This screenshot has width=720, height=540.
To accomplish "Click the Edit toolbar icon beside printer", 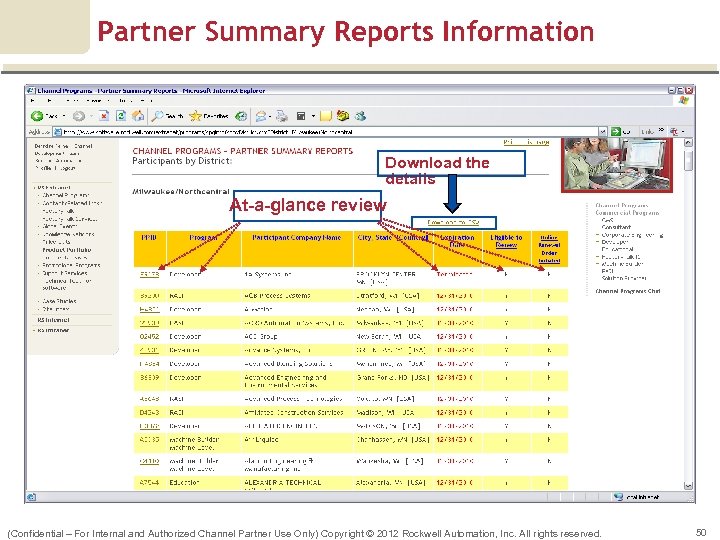I will click(301, 116).
